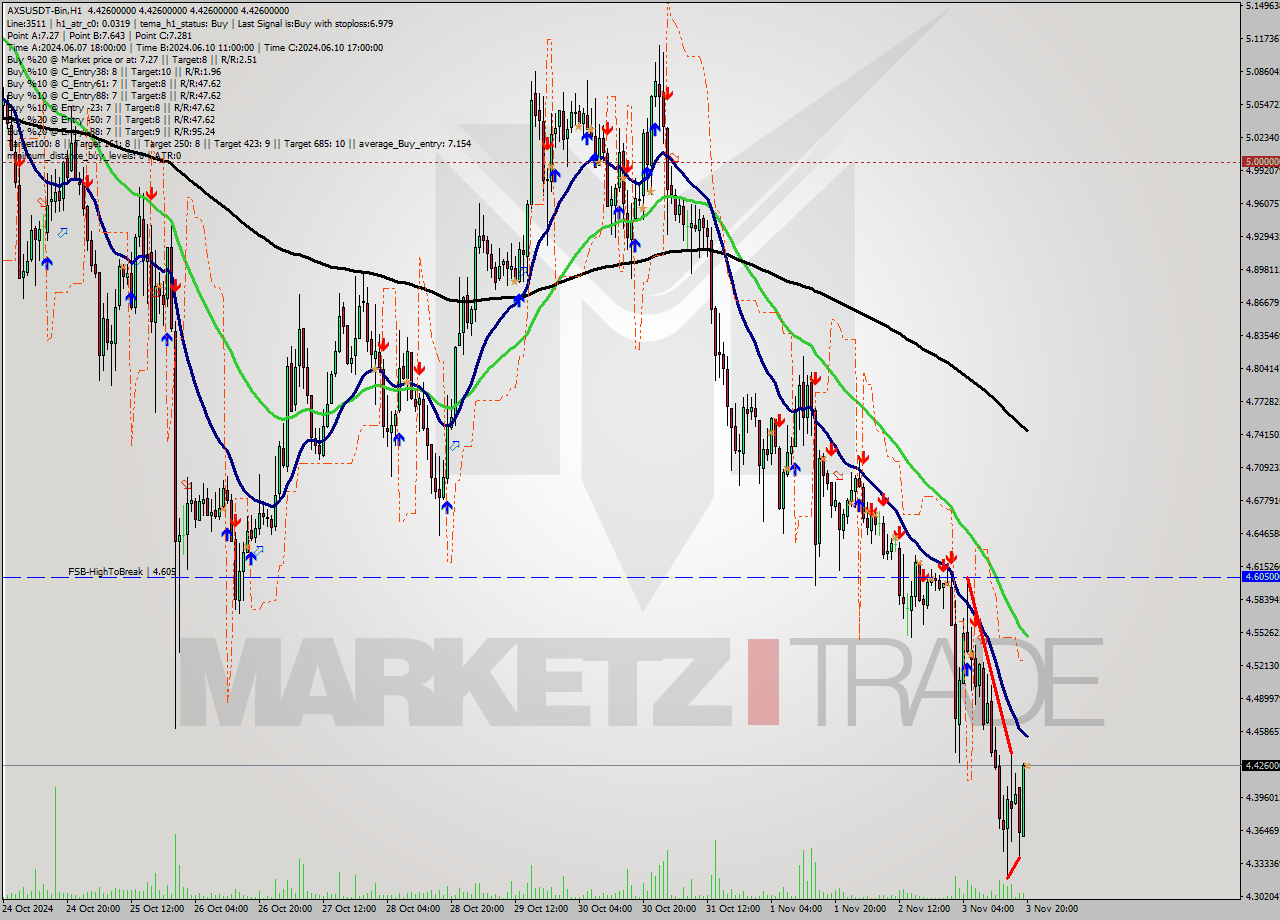
Task: Click the '26 Oct 20:00' time label
Action: coord(285,909)
